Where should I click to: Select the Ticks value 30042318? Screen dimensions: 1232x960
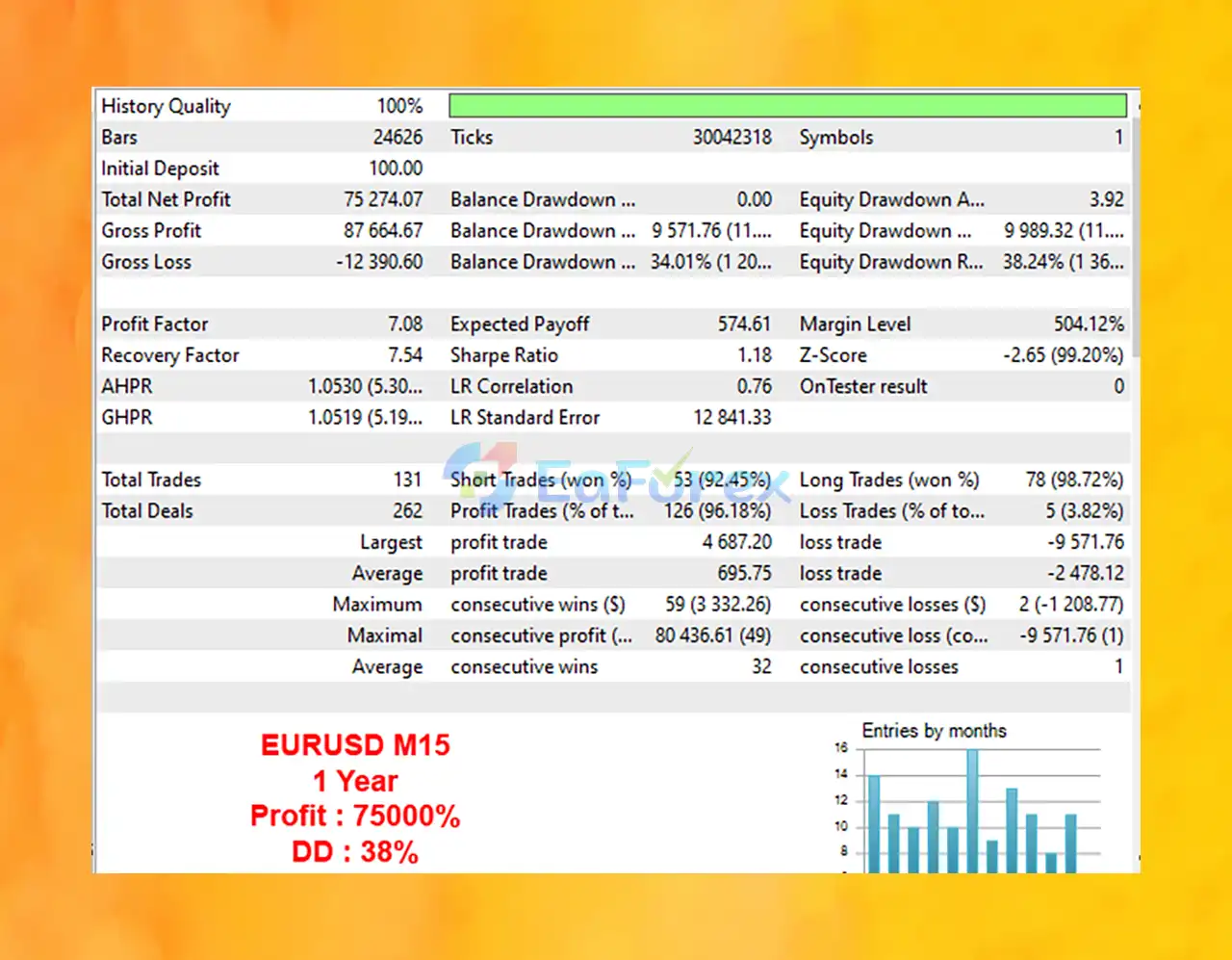coord(732,137)
